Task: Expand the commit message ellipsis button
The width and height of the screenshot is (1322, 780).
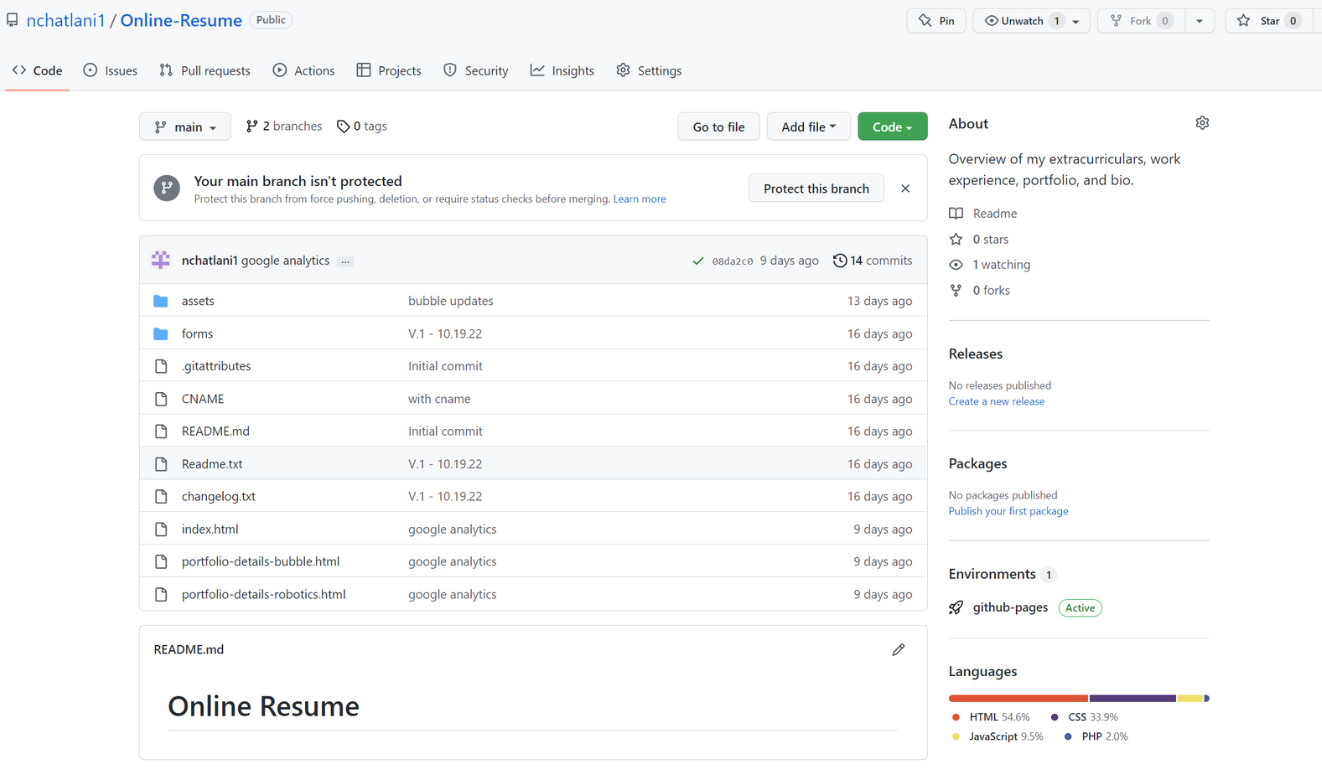Action: coord(345,261)
